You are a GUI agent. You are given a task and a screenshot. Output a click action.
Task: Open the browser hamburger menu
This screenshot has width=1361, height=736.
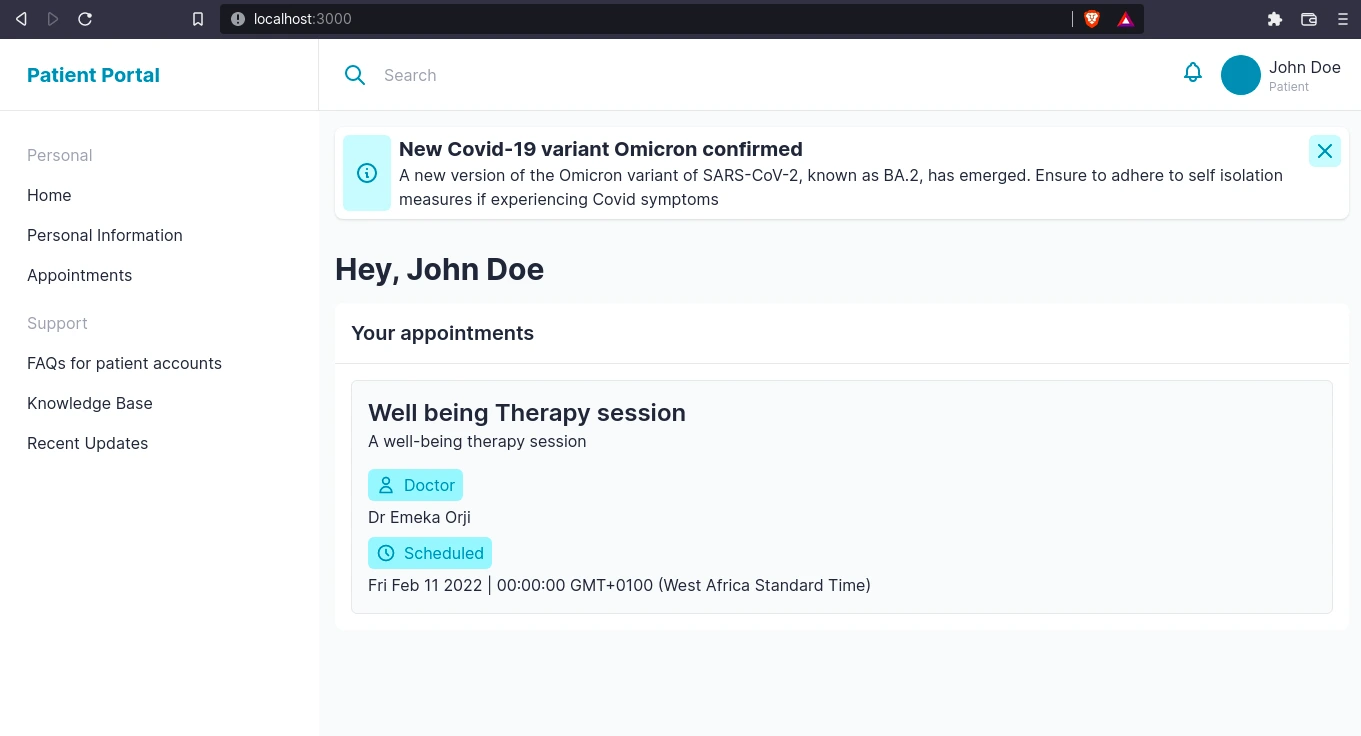1342,19
